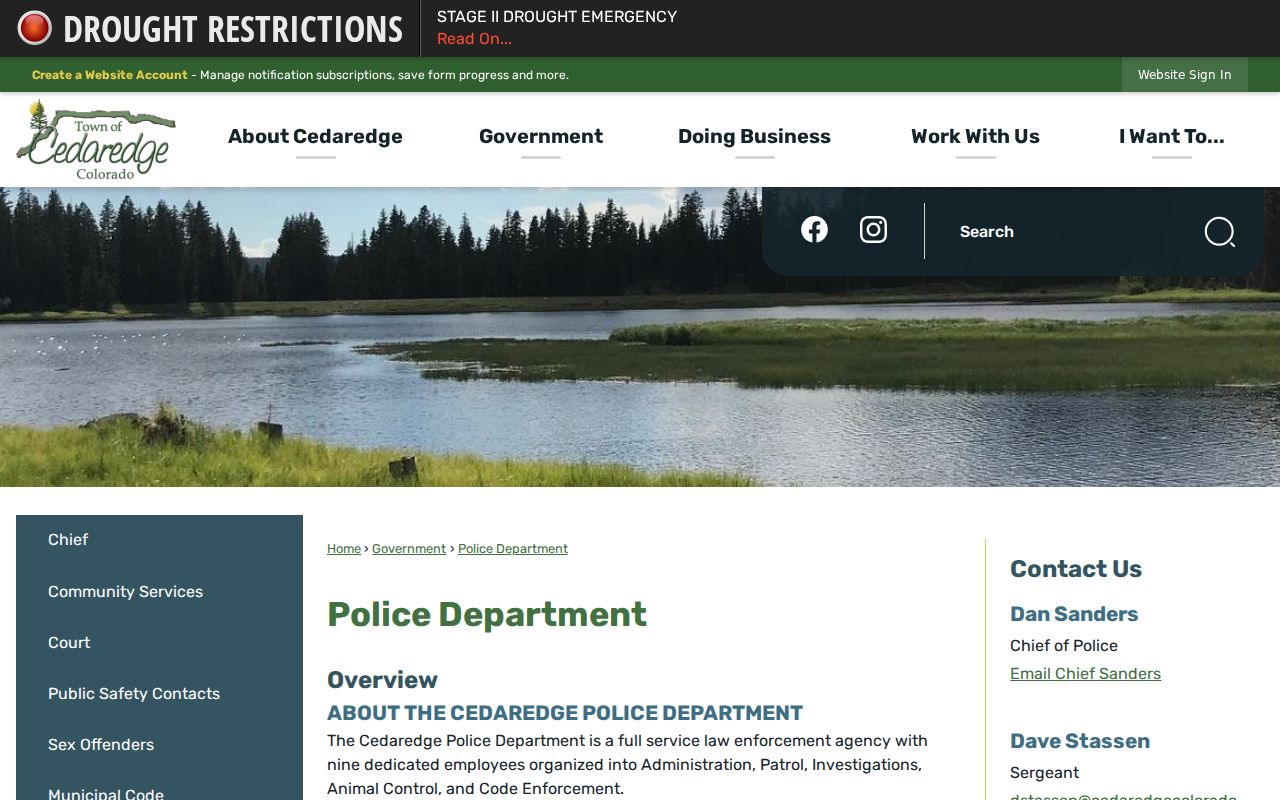Follow the Create a Website Account link

(x=110, y=75)
